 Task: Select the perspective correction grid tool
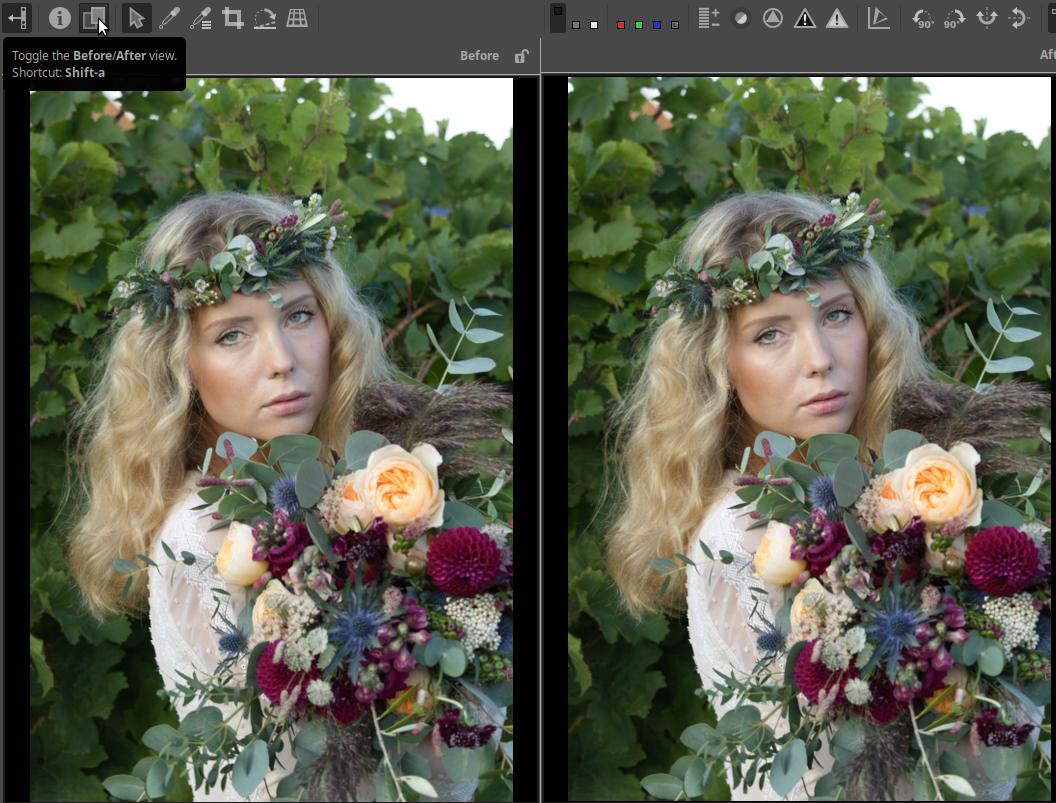coord(297,18)
